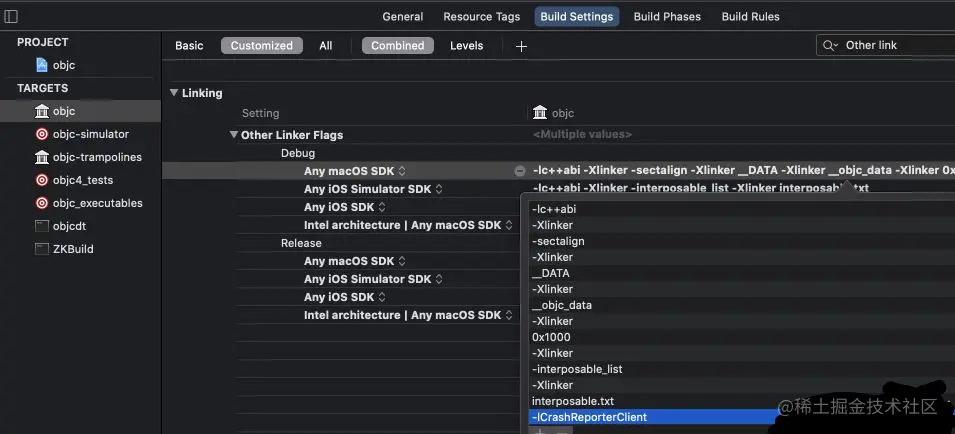Click the objc-simulator target icon
Screen dimensions: 955x434
42,134
